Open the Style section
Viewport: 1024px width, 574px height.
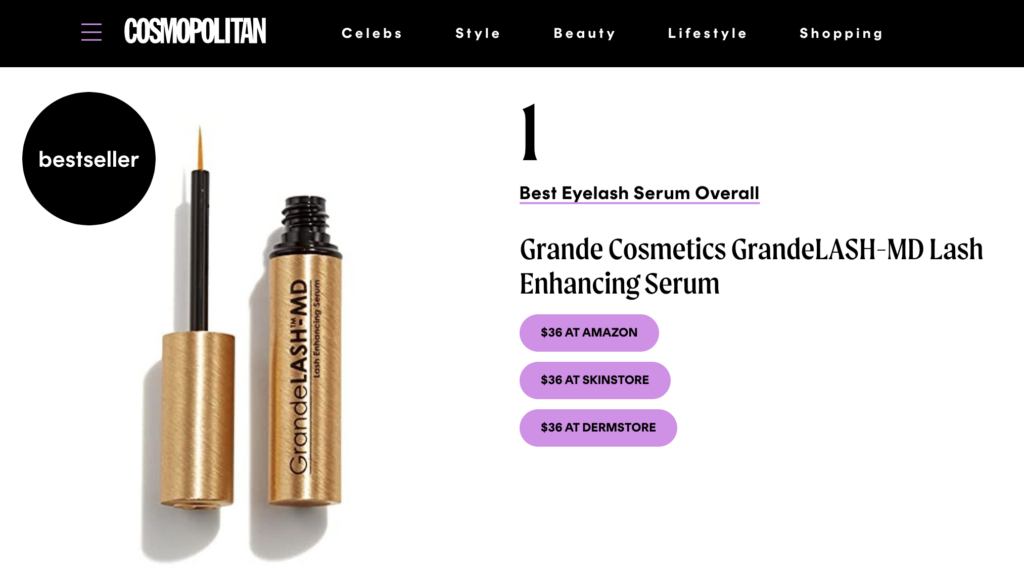coord(477,33)
